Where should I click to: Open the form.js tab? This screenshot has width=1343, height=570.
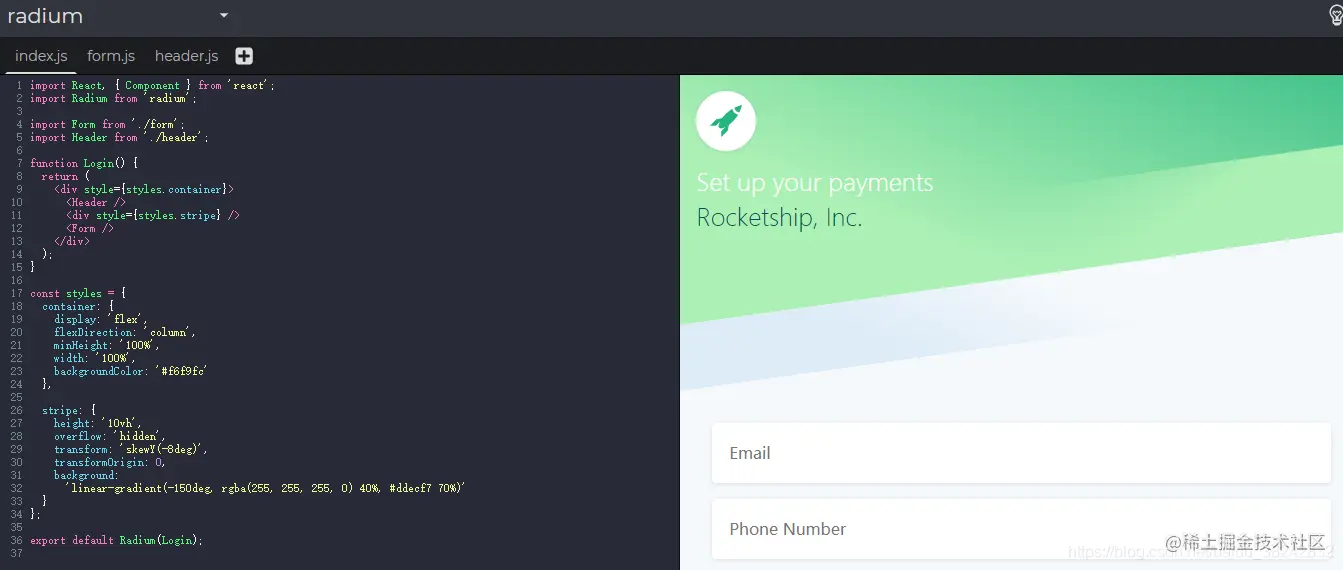click(x=111, y=56)
